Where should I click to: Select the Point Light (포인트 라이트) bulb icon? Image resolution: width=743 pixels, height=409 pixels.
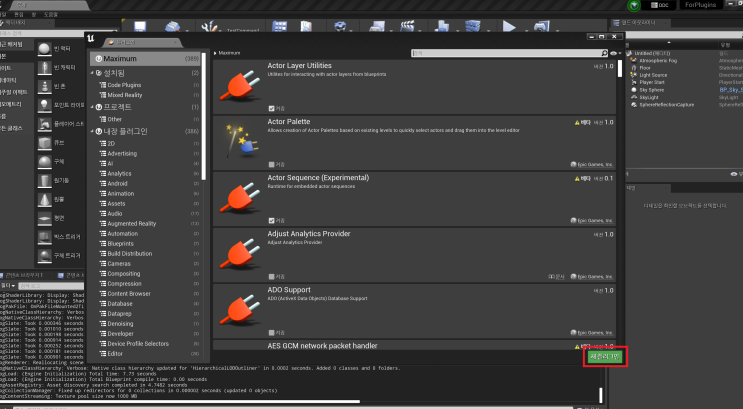tap(45, 105)
